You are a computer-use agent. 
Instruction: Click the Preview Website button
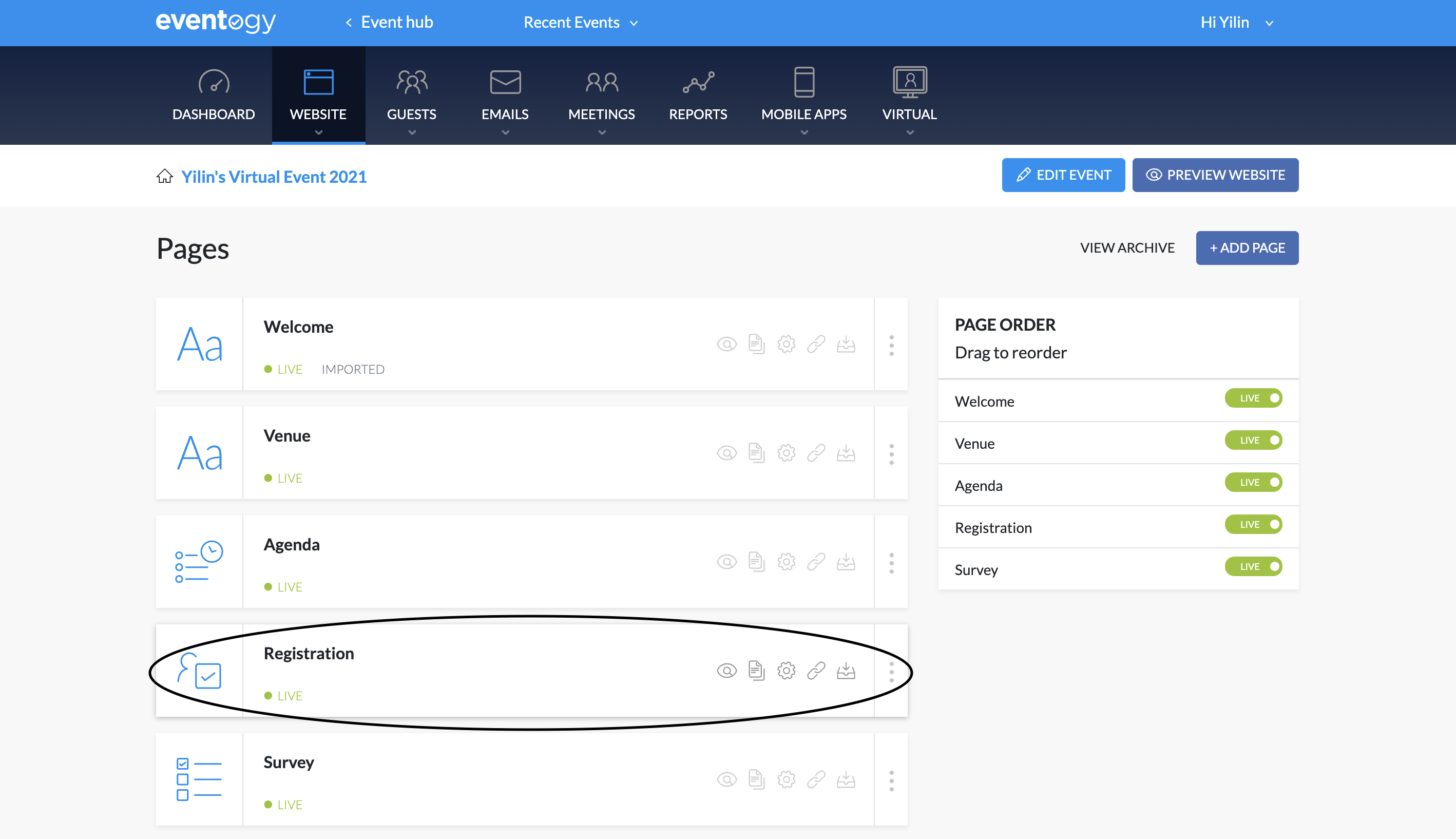pyautogui.click(x=1215, y=175)
